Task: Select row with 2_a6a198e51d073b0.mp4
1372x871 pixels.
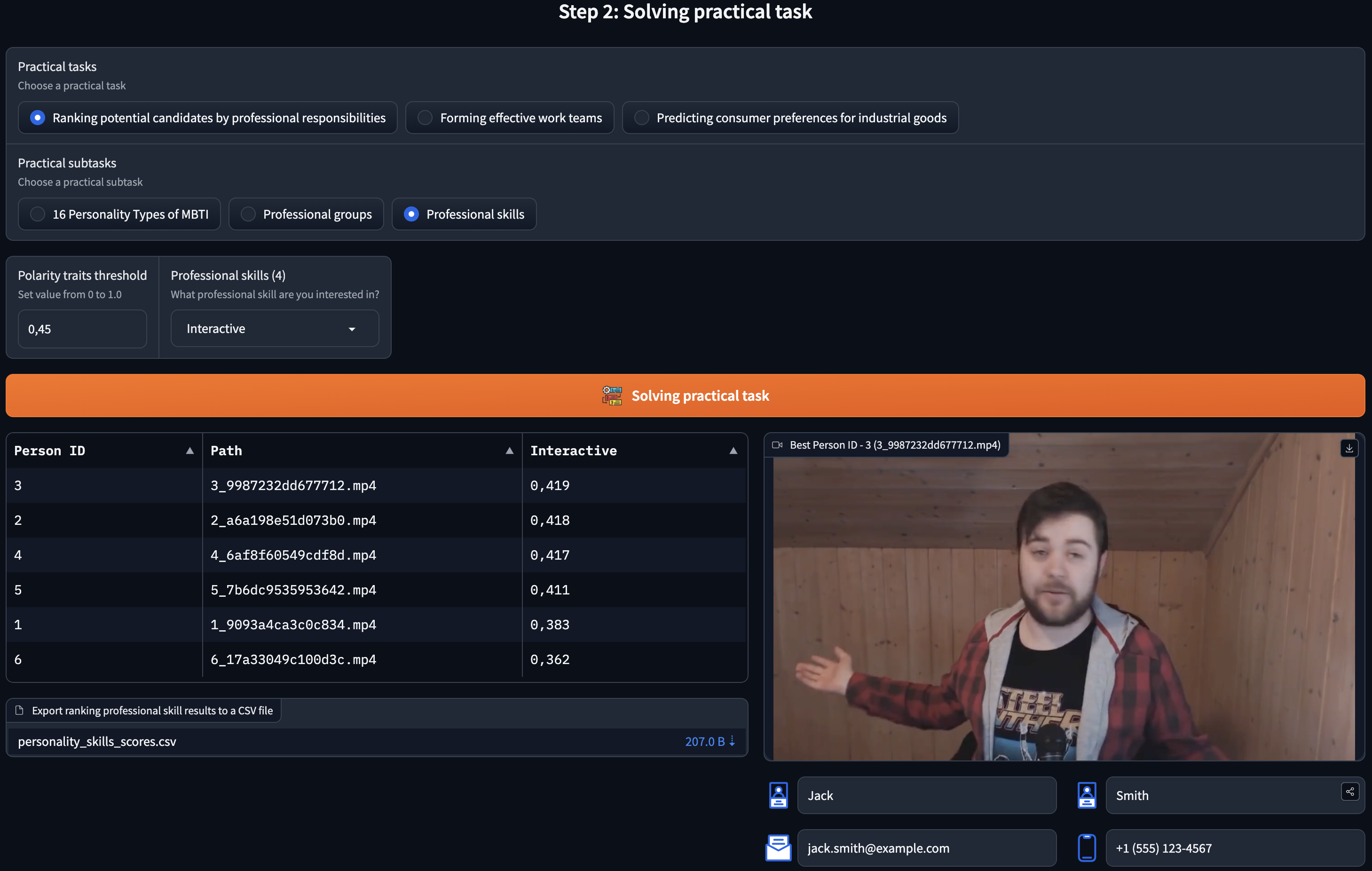Action: click(293, 521)
